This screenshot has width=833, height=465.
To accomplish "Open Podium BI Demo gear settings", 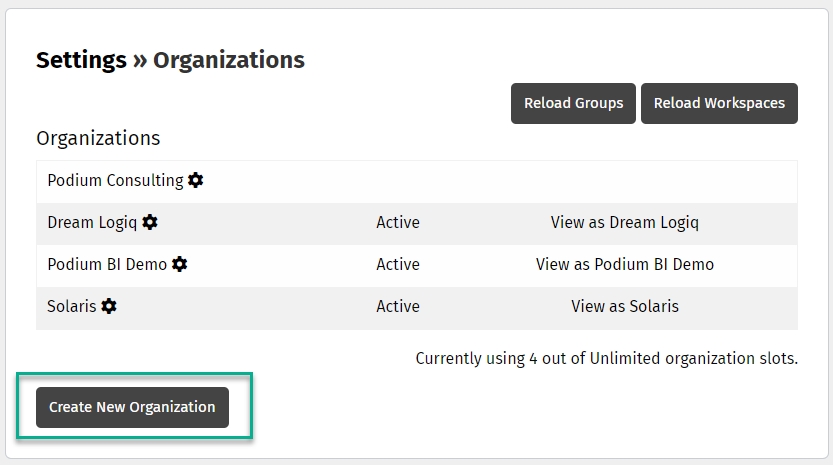I will (180, 264).
